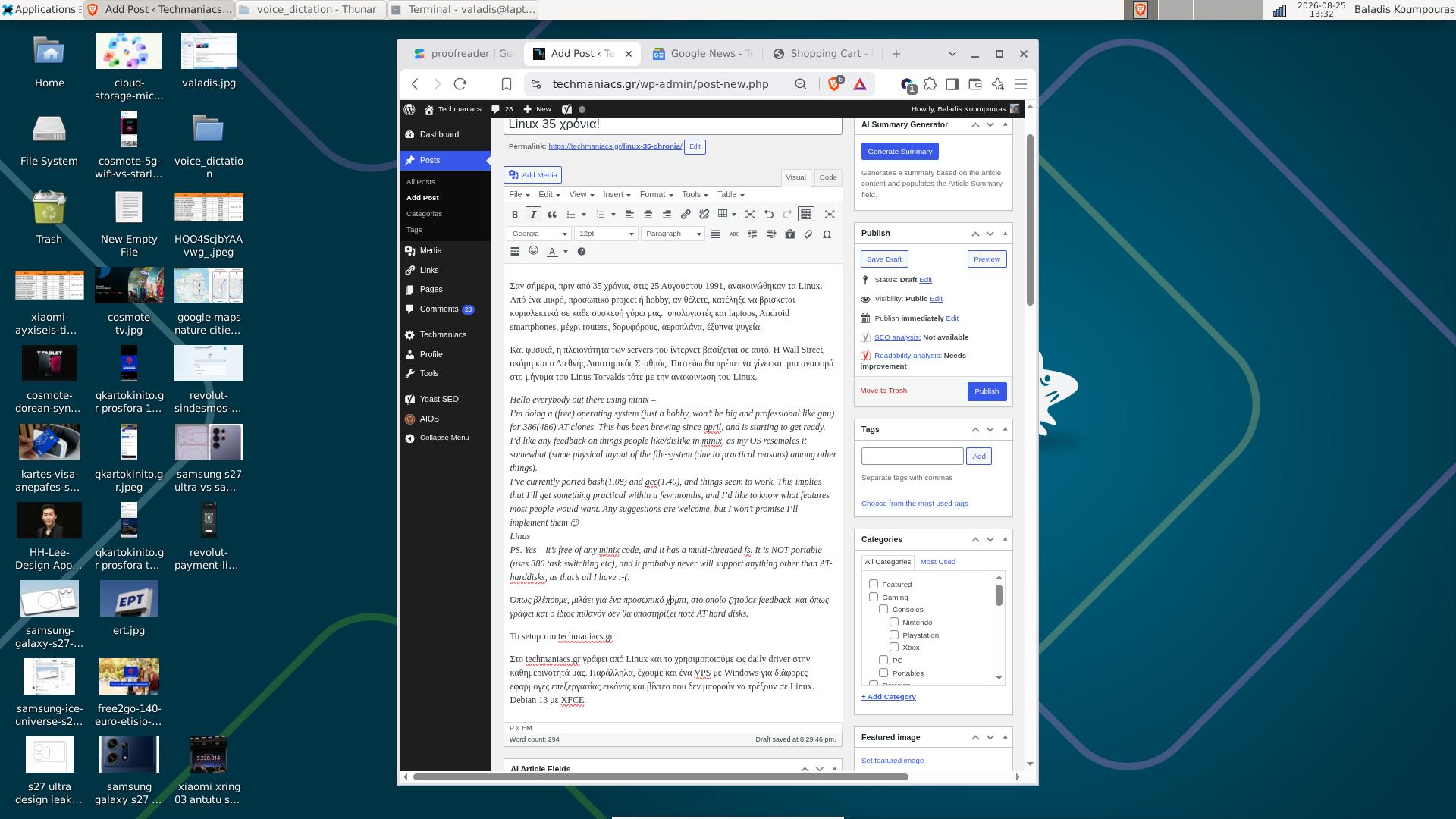Viewport: 1456px width, 819px height.
Task: Apply strikethrough (ABC) formatting
Action: click(733, 234)
